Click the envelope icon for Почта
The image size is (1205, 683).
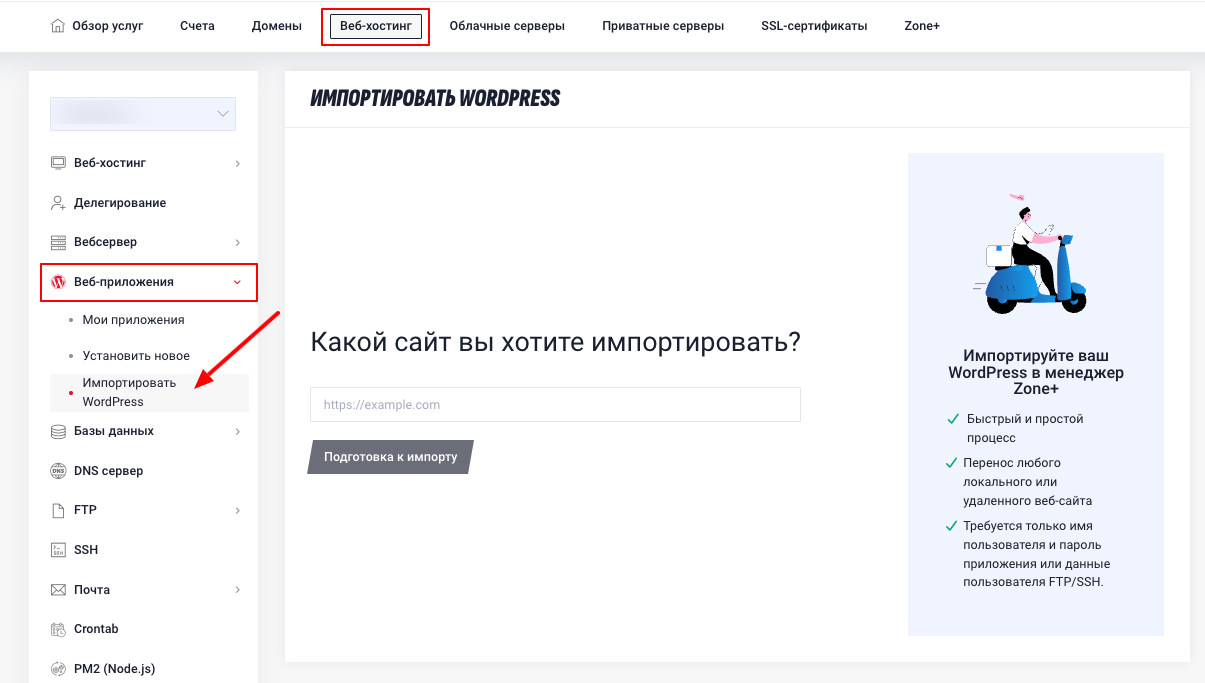click(x=58, y=590)
